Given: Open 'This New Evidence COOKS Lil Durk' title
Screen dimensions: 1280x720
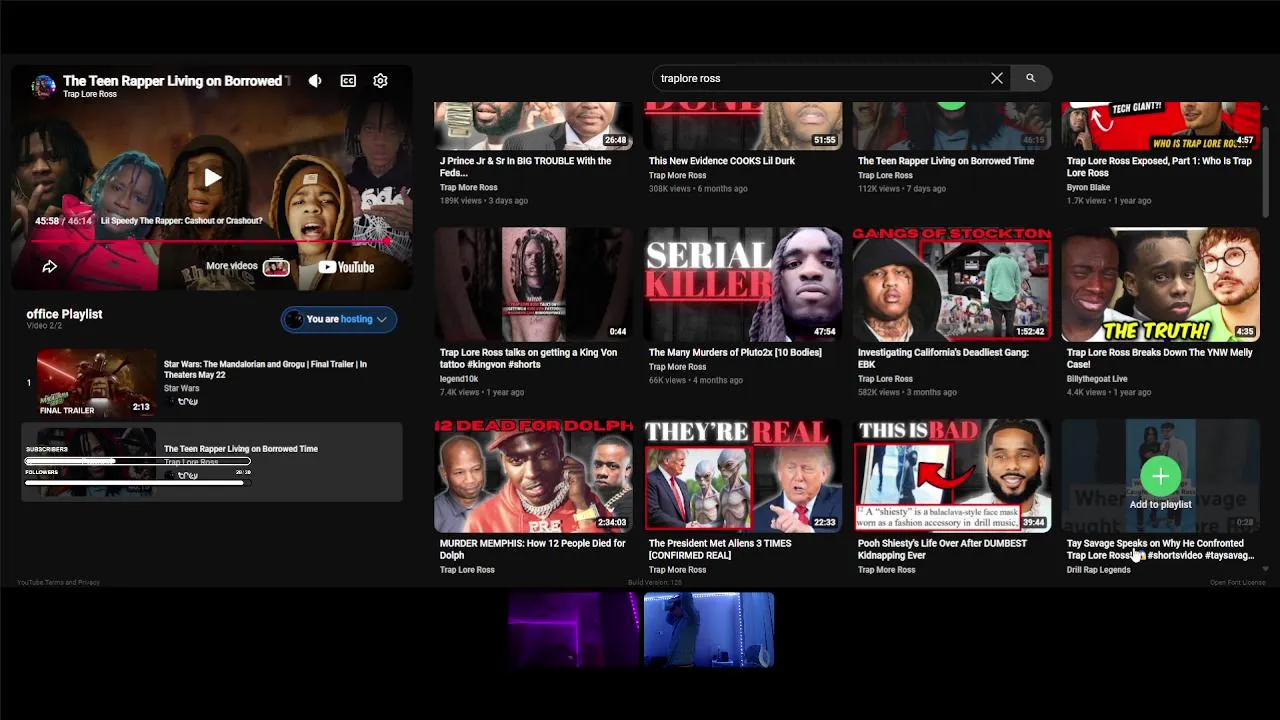Looking at the screenshot, I should [x=722, y=161].
